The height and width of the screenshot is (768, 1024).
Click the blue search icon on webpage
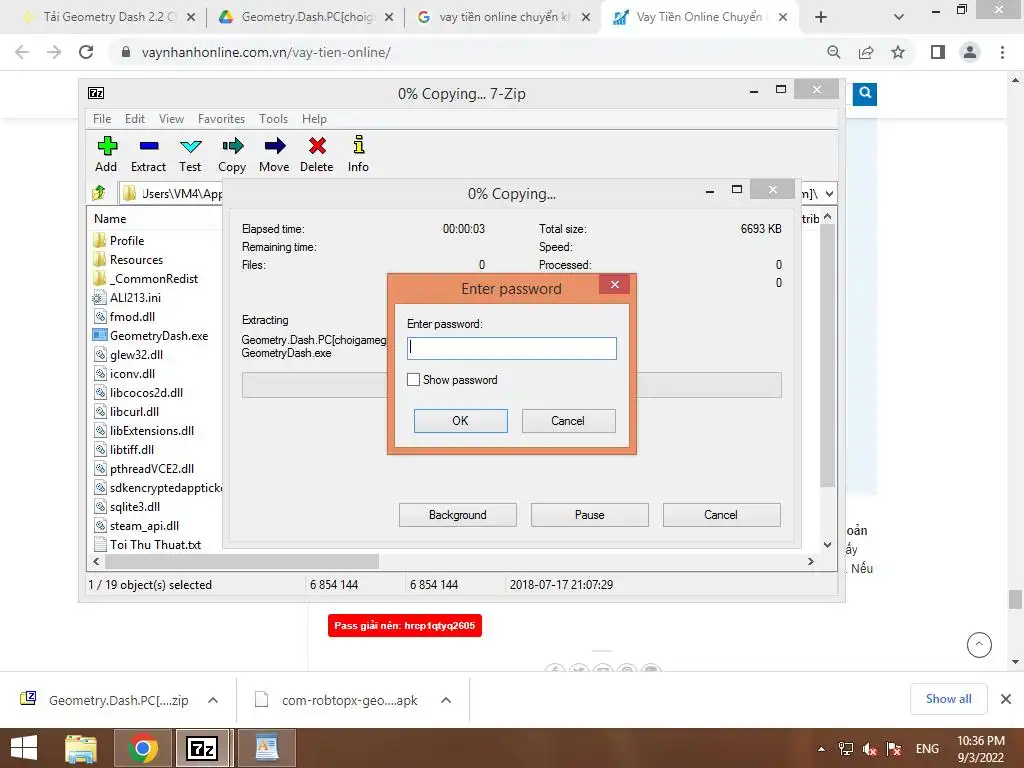pos(865,93)
